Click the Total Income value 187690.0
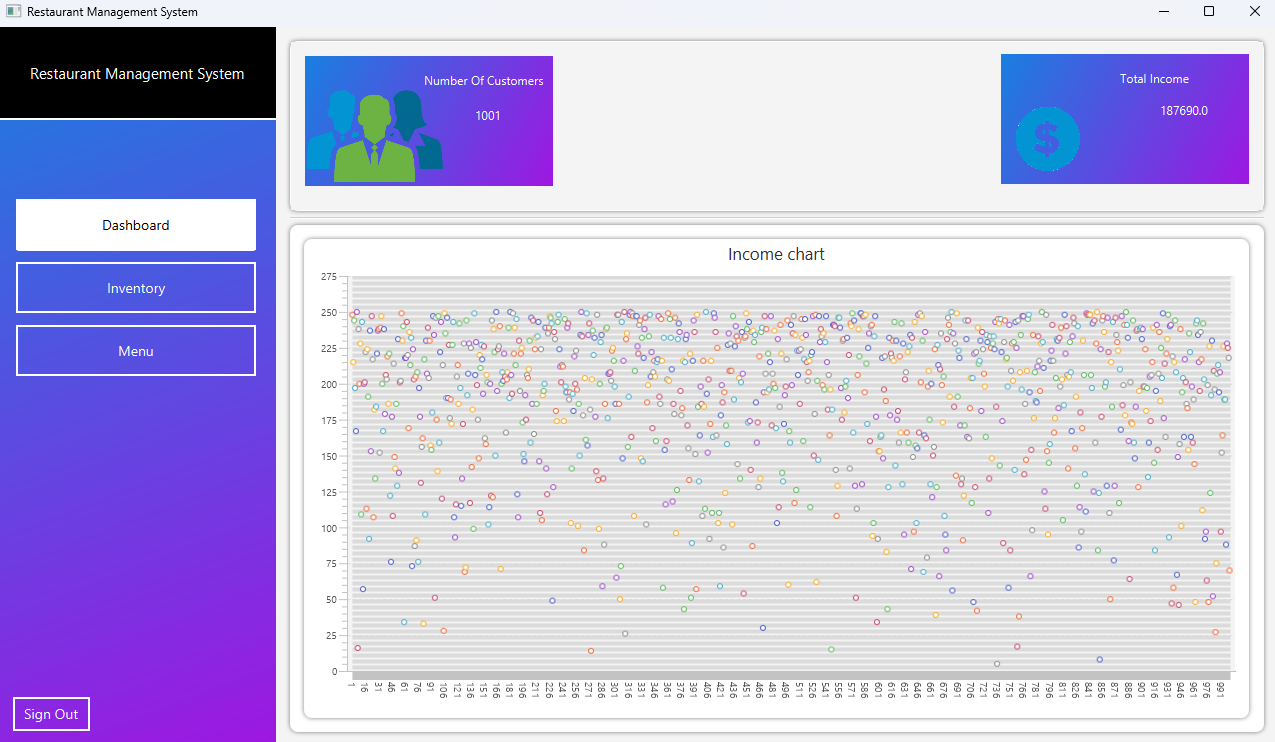This screenshot has width=1275, height=742. pyautogui.click(x=1184, y=110)
